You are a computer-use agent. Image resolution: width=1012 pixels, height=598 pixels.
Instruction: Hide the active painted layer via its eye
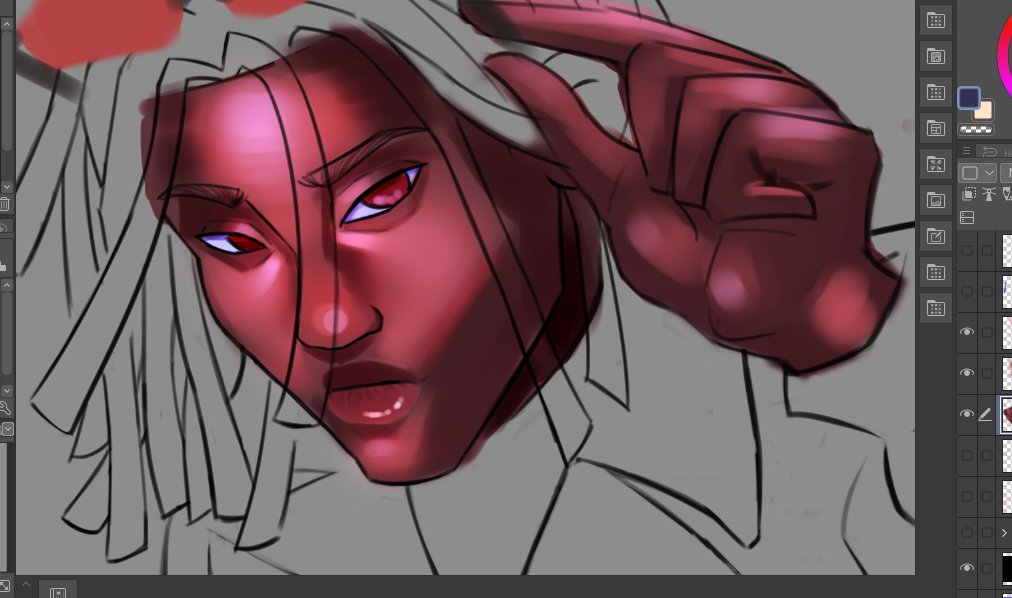pyautogui.click(x=967, y=414)
